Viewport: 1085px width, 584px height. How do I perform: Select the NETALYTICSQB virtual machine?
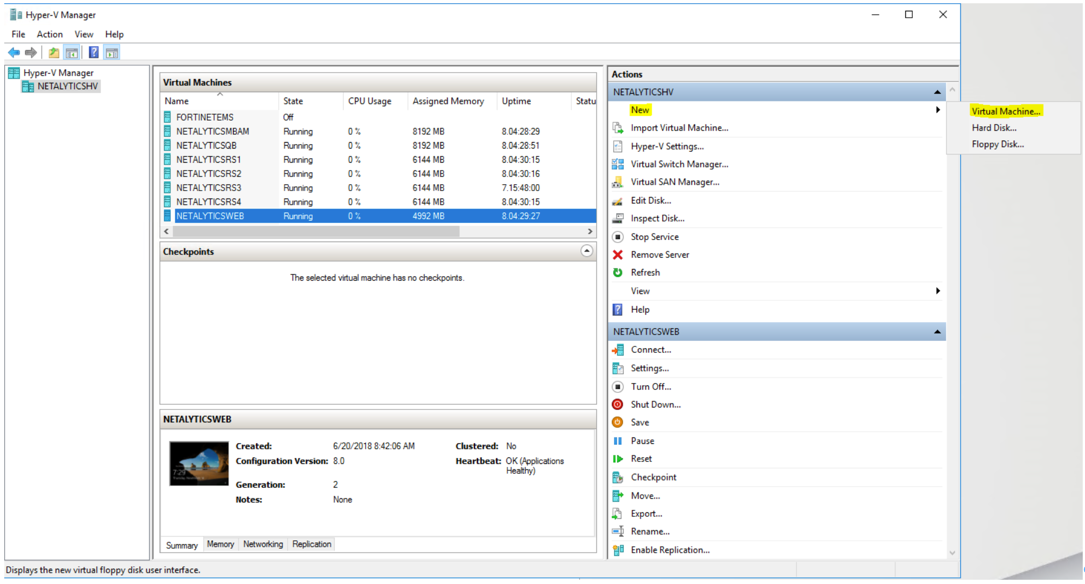(x=206, y=146)
